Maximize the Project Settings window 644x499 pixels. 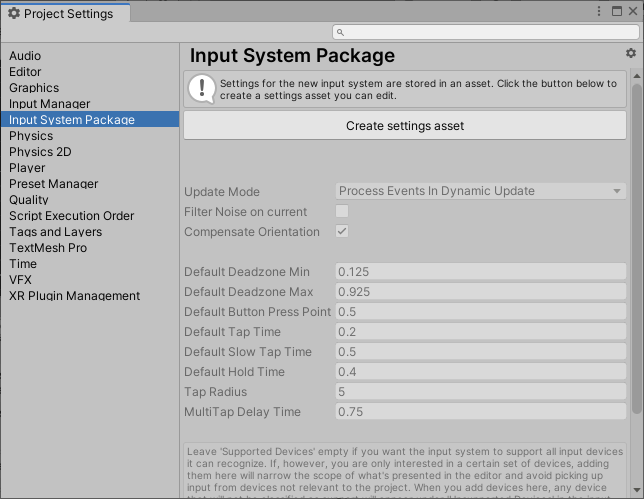[x=616, y=11]
